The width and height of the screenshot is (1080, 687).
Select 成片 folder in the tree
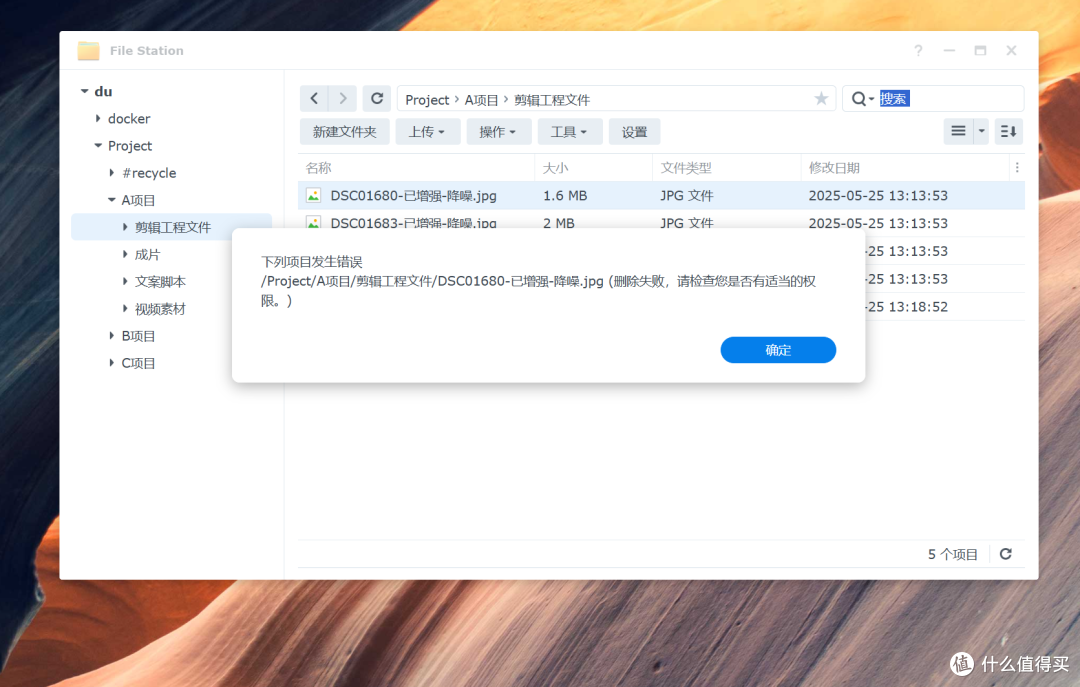click(x=147, y=254)
